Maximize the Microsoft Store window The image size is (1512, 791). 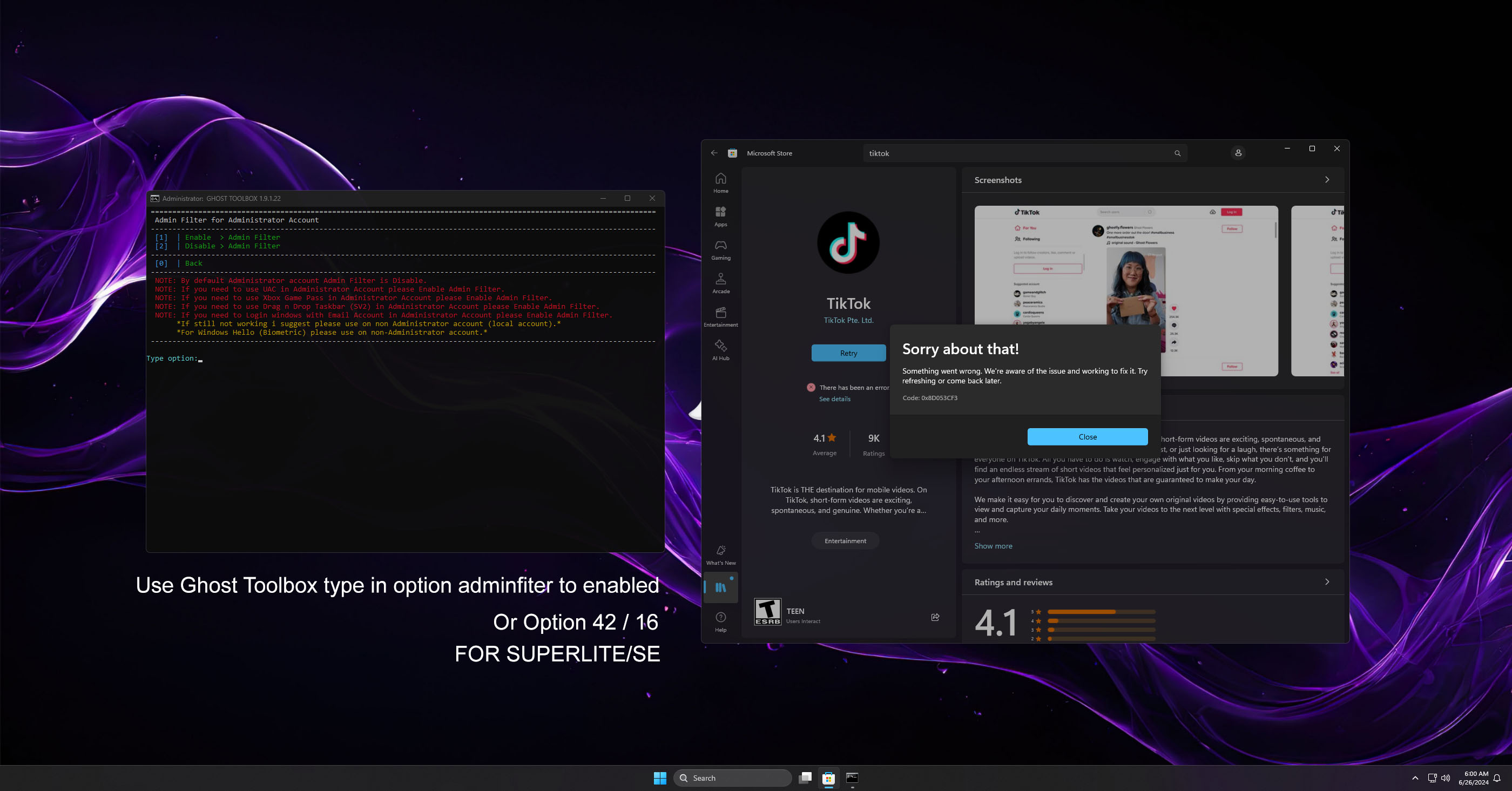click(x=1312, y=148)
